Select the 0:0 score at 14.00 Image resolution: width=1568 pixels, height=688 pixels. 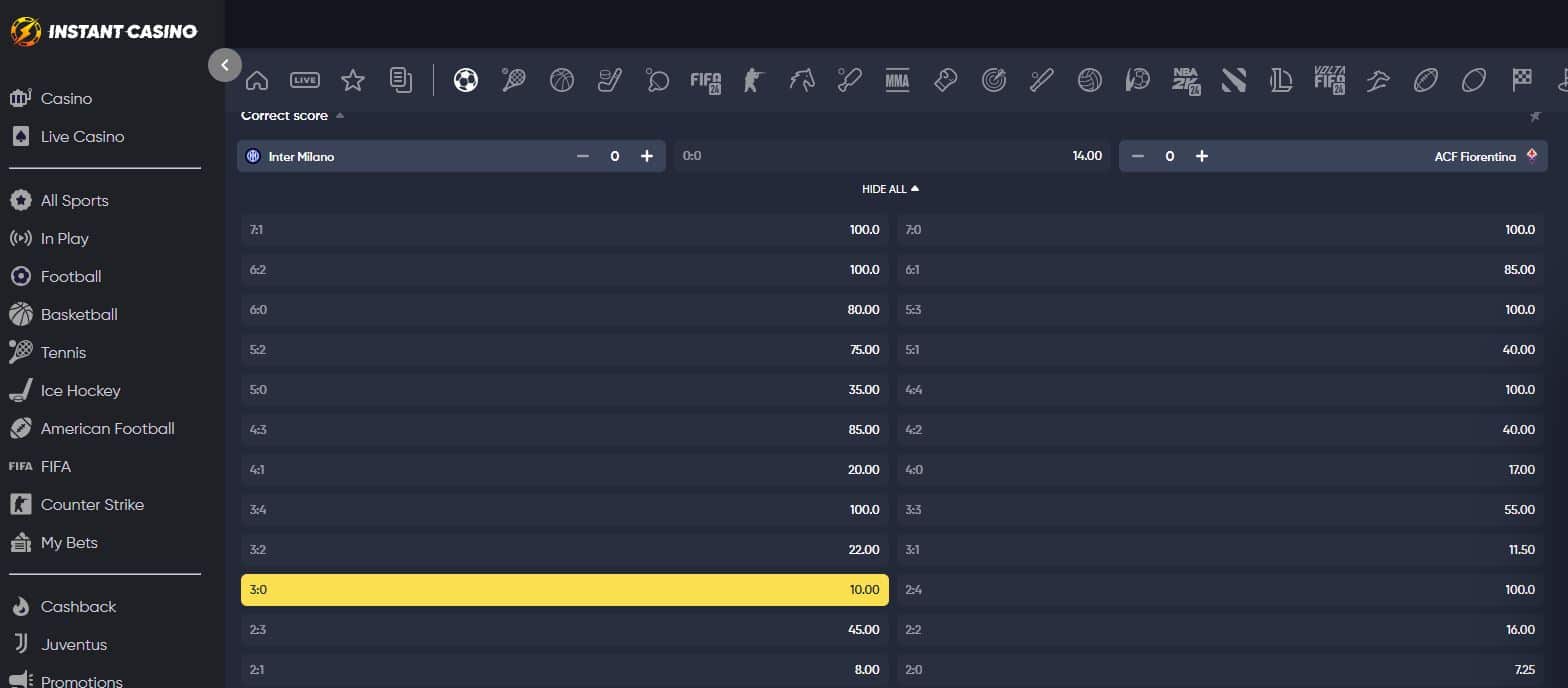point(892,156)
